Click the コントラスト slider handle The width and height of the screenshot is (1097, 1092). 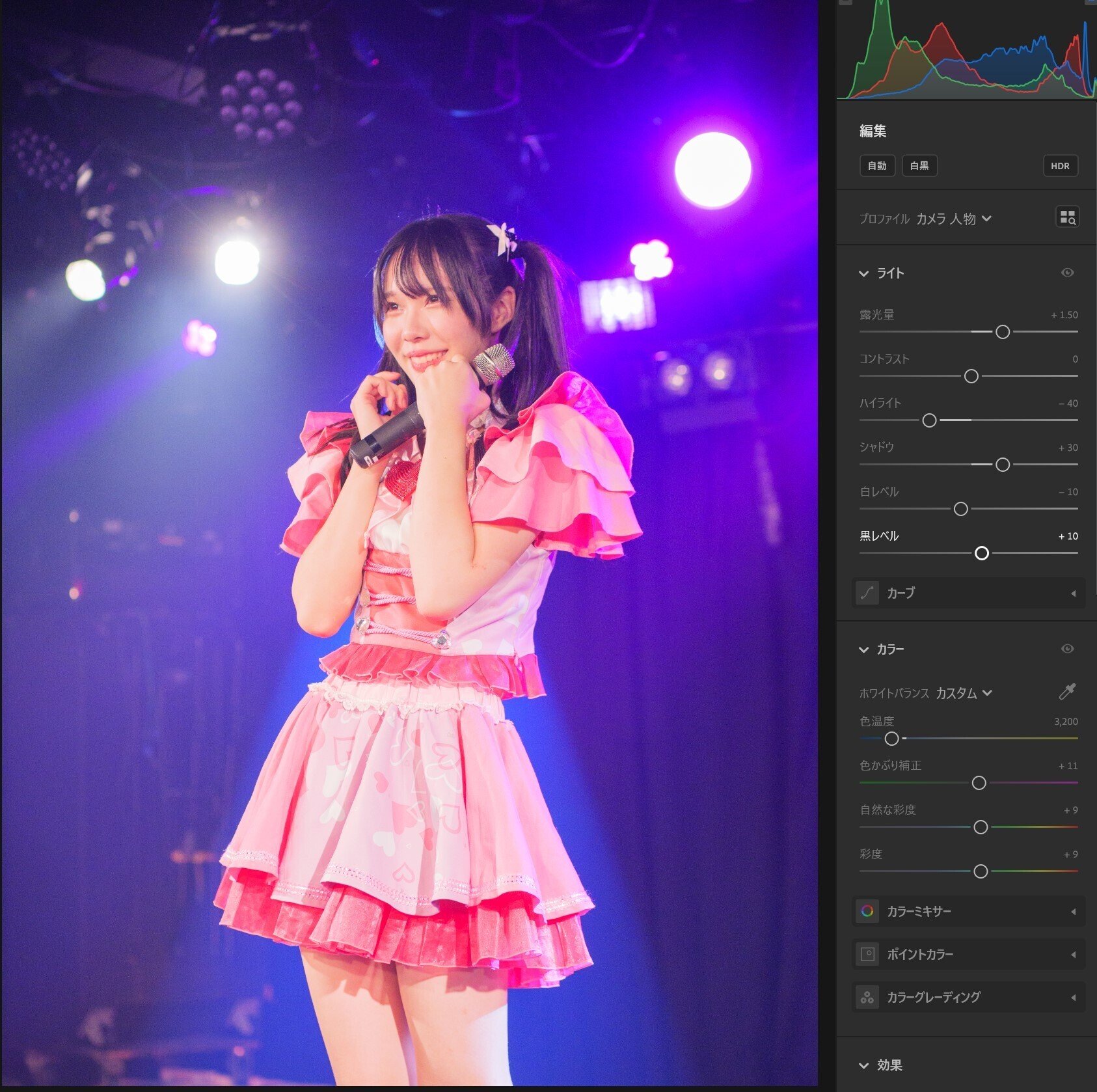tap(971, 376)
